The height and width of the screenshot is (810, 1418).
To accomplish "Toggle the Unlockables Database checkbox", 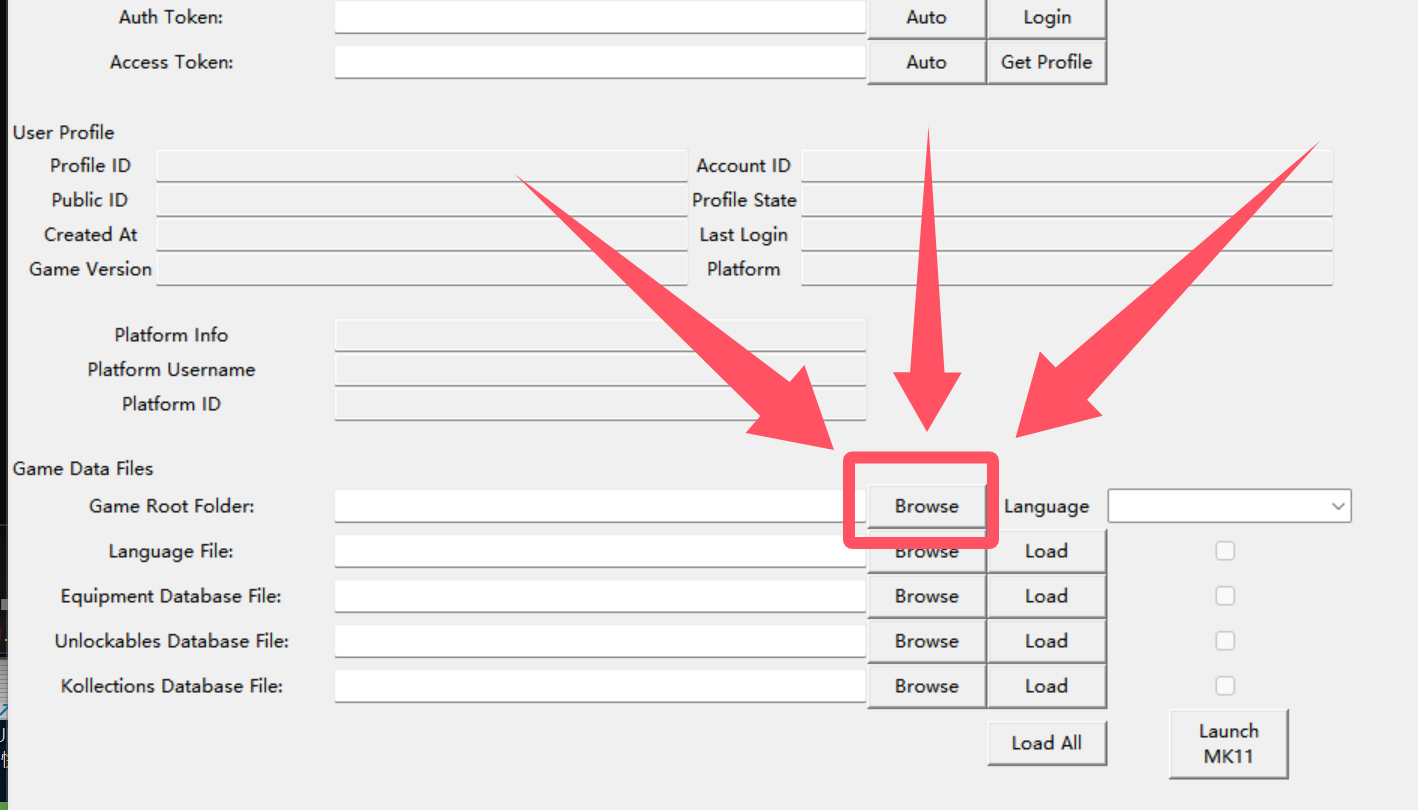I will tap(1225, 641).
